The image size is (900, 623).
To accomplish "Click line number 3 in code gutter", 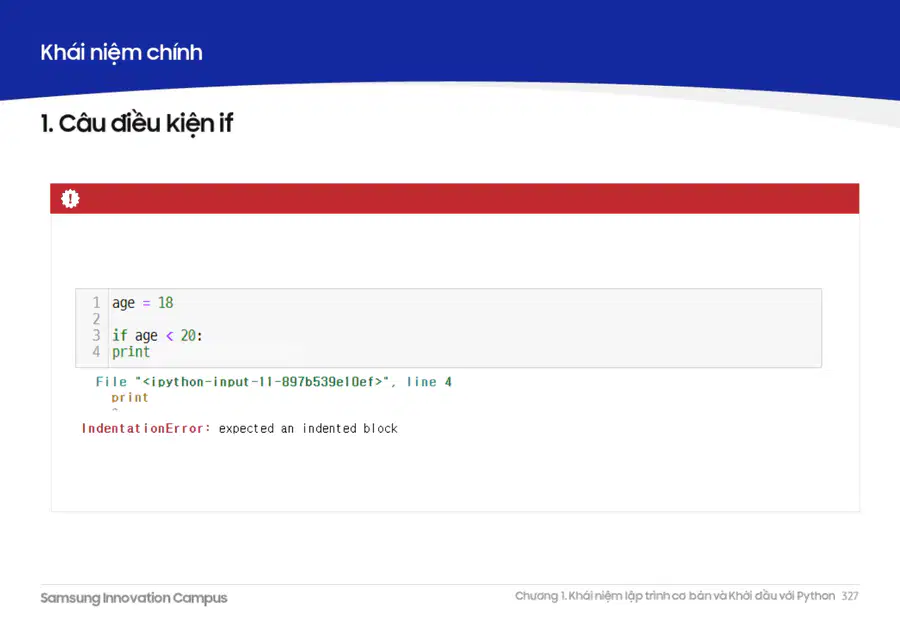I will pos(96,335).
